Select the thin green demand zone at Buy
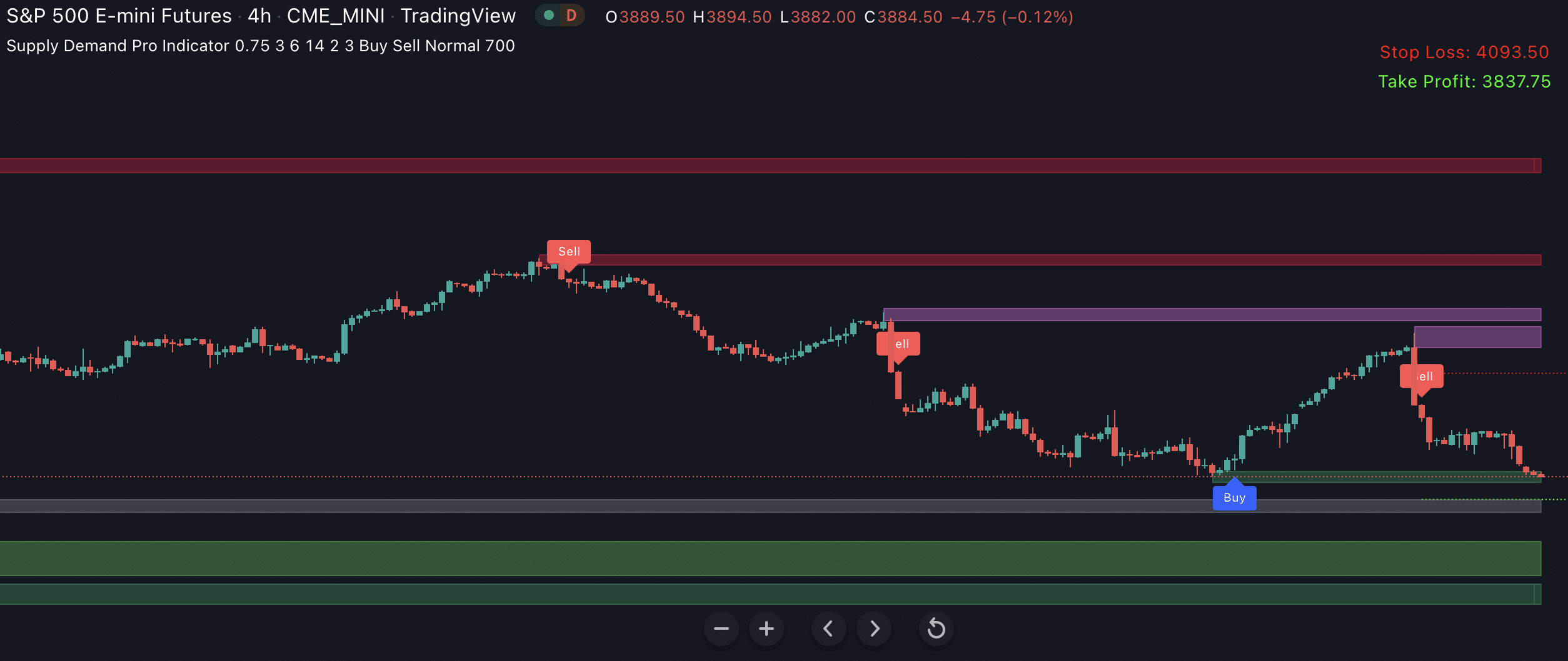Screen dimensions: 1568x661 point(1377,477)
